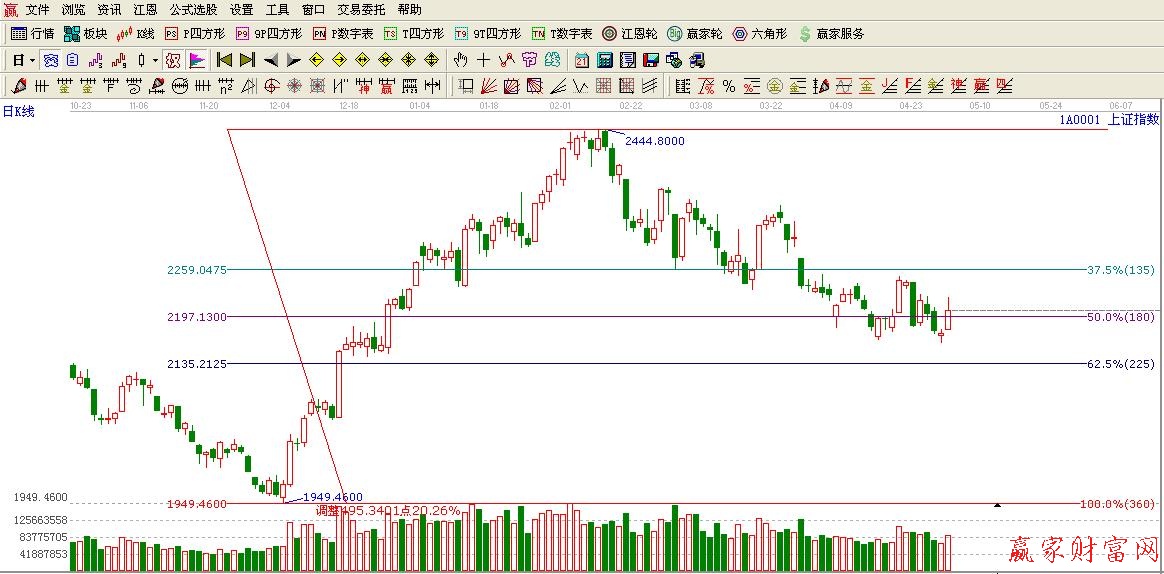The height and width of the screenshot is (574, 1164).
Task: Open the 公式选股 menu
Action: tap(193, 9)
